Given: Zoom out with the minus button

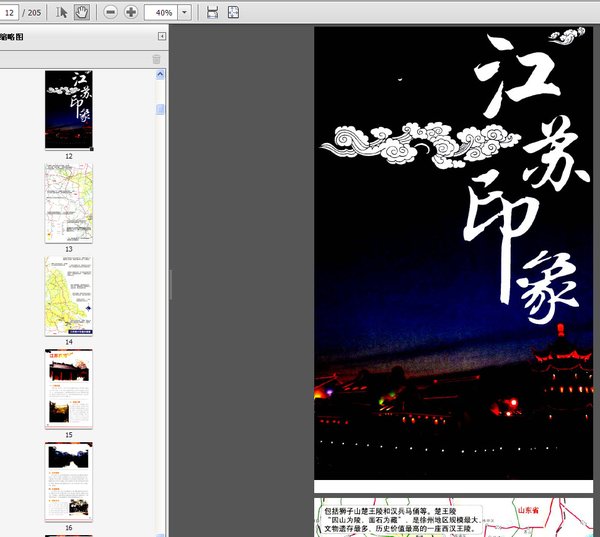Looking at the screenshot, I should pyautogui.click(x=111, y=12).
